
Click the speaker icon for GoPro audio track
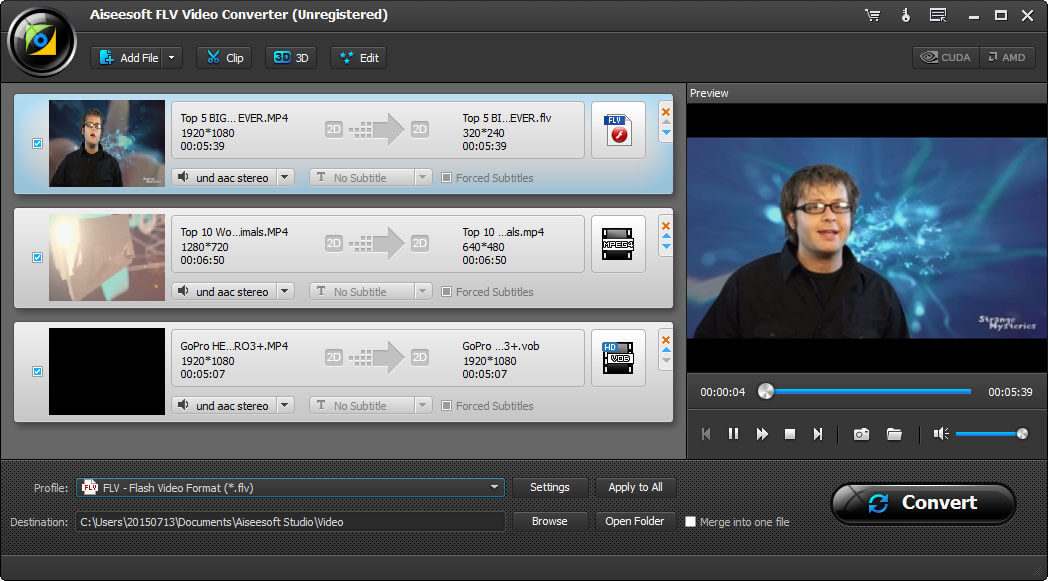(x=183, y=405)
